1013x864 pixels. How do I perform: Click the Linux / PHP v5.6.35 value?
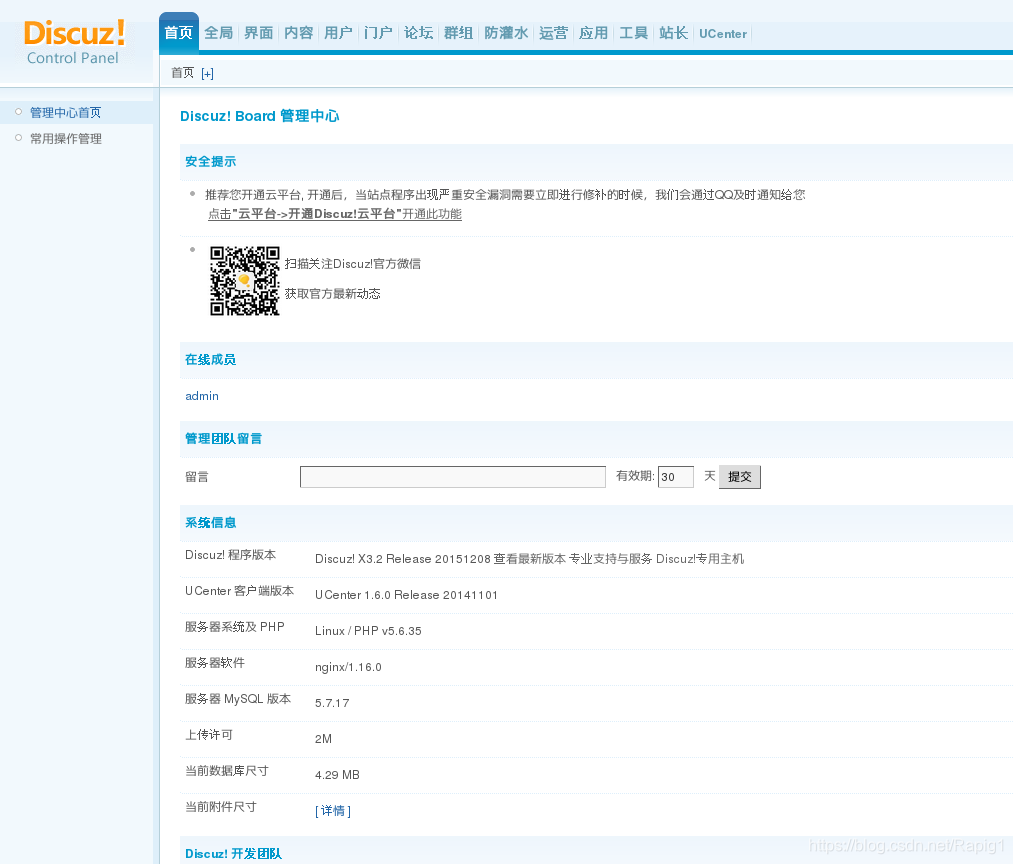pyautogui.click(x=368, y=631)
